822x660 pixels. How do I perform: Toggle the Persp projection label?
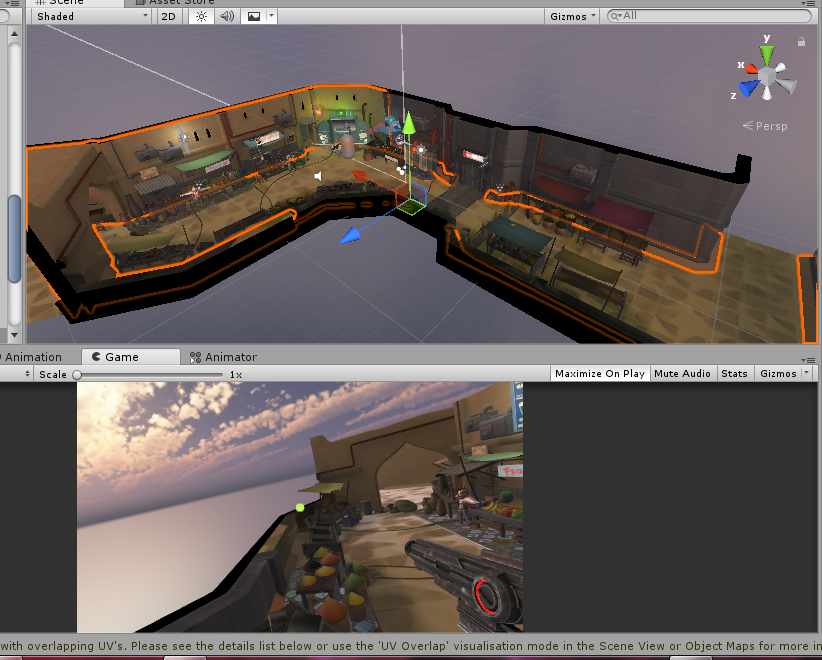pyautogui.click(x=765, y=126)
